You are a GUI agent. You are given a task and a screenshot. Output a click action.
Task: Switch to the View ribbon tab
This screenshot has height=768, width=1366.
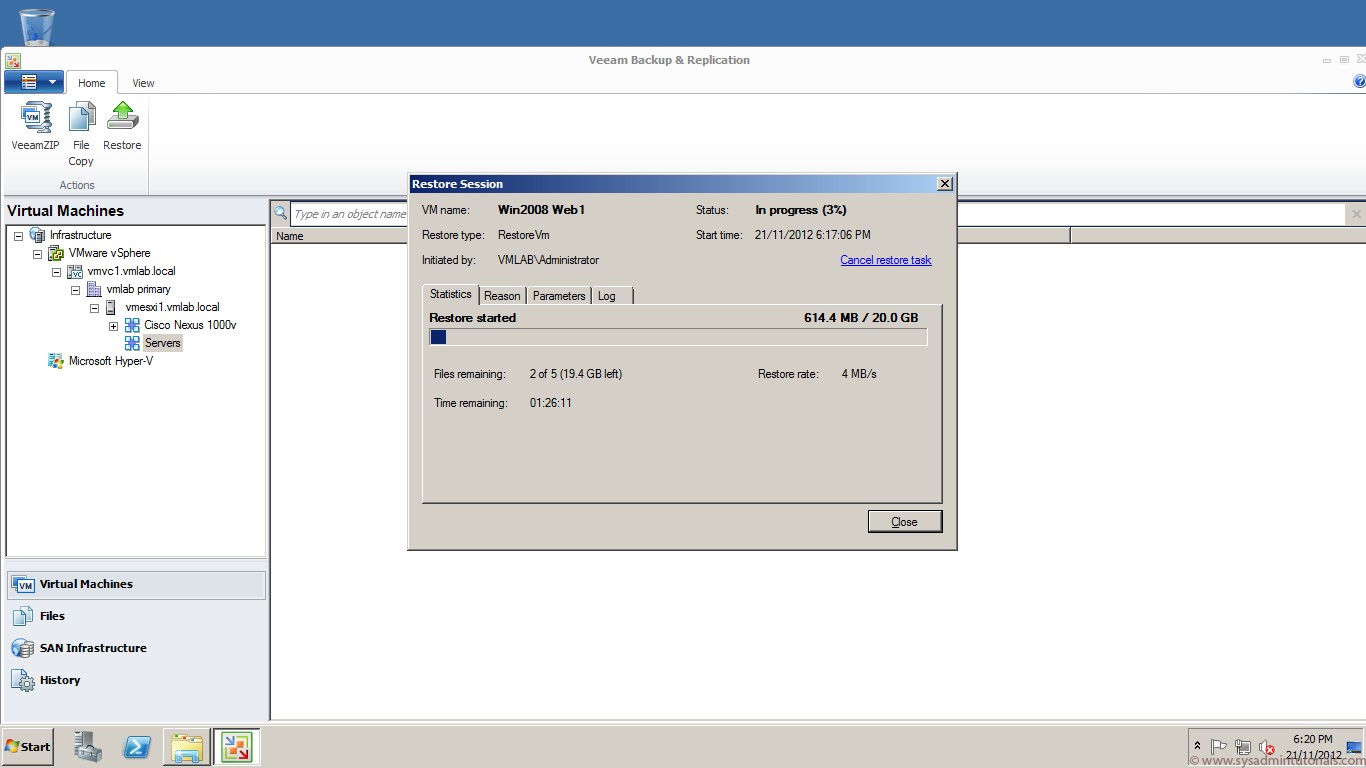[x=143, y=83]
